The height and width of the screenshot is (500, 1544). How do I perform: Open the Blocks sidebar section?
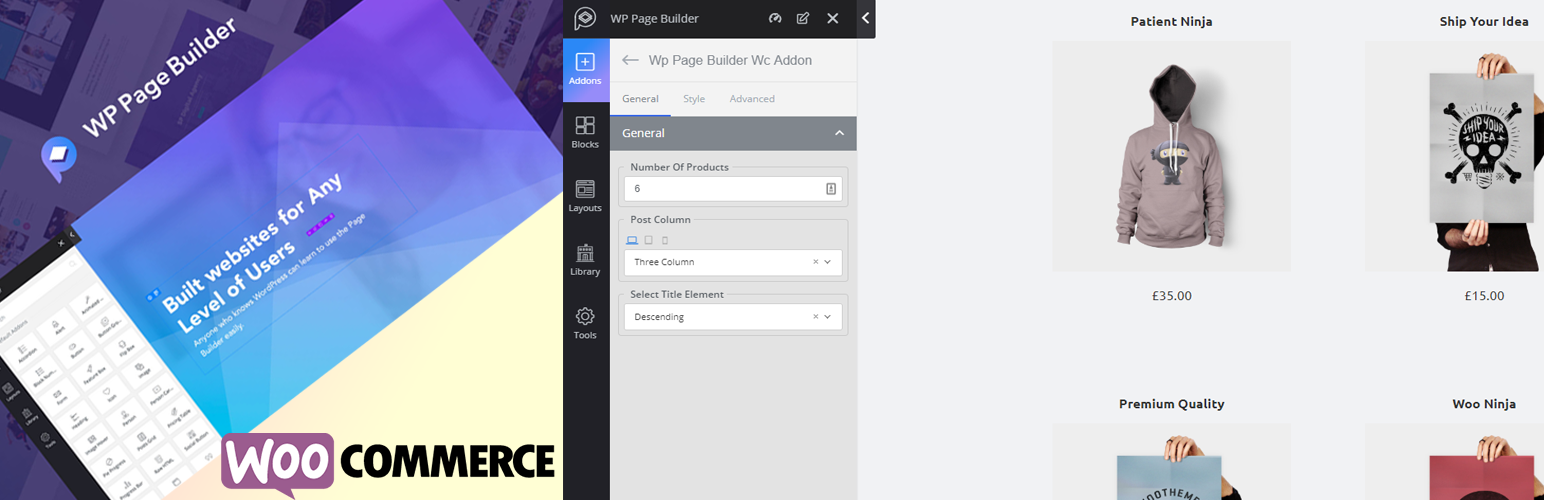(x=585, y=133)
